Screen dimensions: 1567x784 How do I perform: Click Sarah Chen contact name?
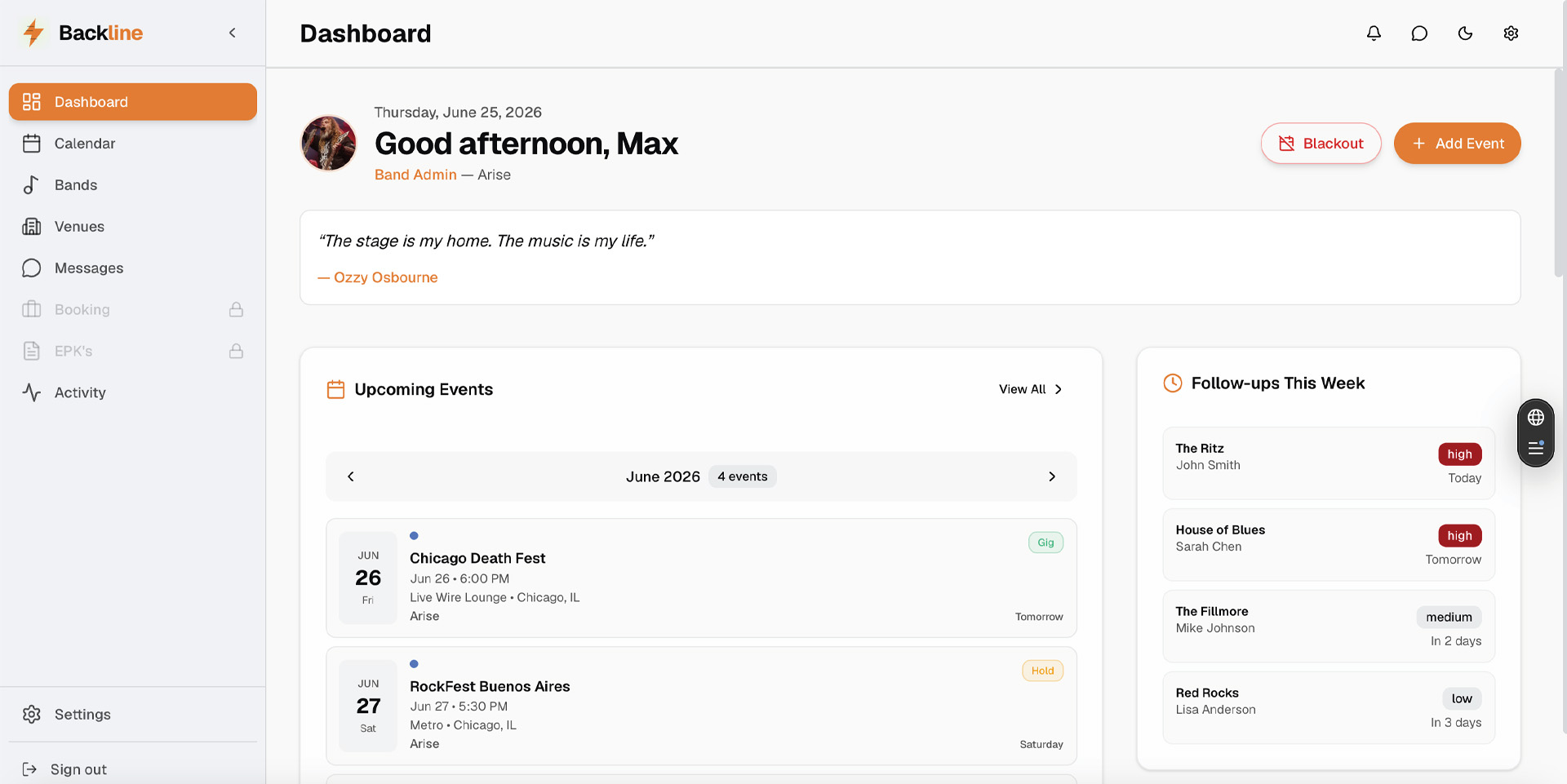[x=1209, y=547]
